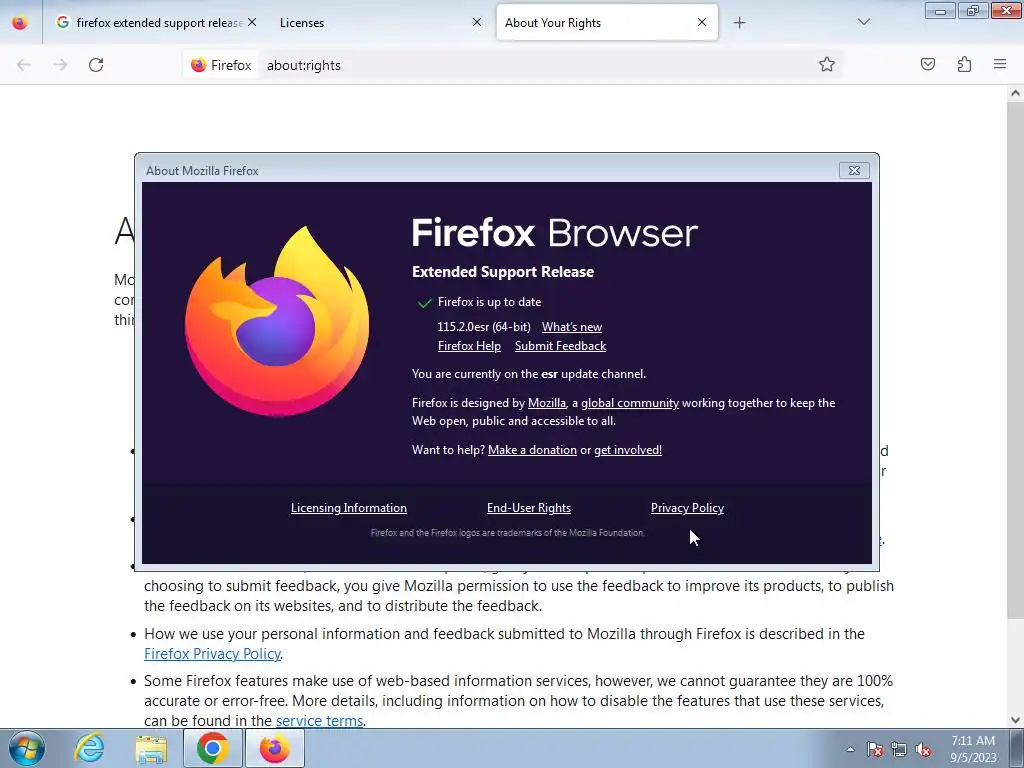
Task: Show hidden system tray icons arrow
Action: click(x=850, y=749)
